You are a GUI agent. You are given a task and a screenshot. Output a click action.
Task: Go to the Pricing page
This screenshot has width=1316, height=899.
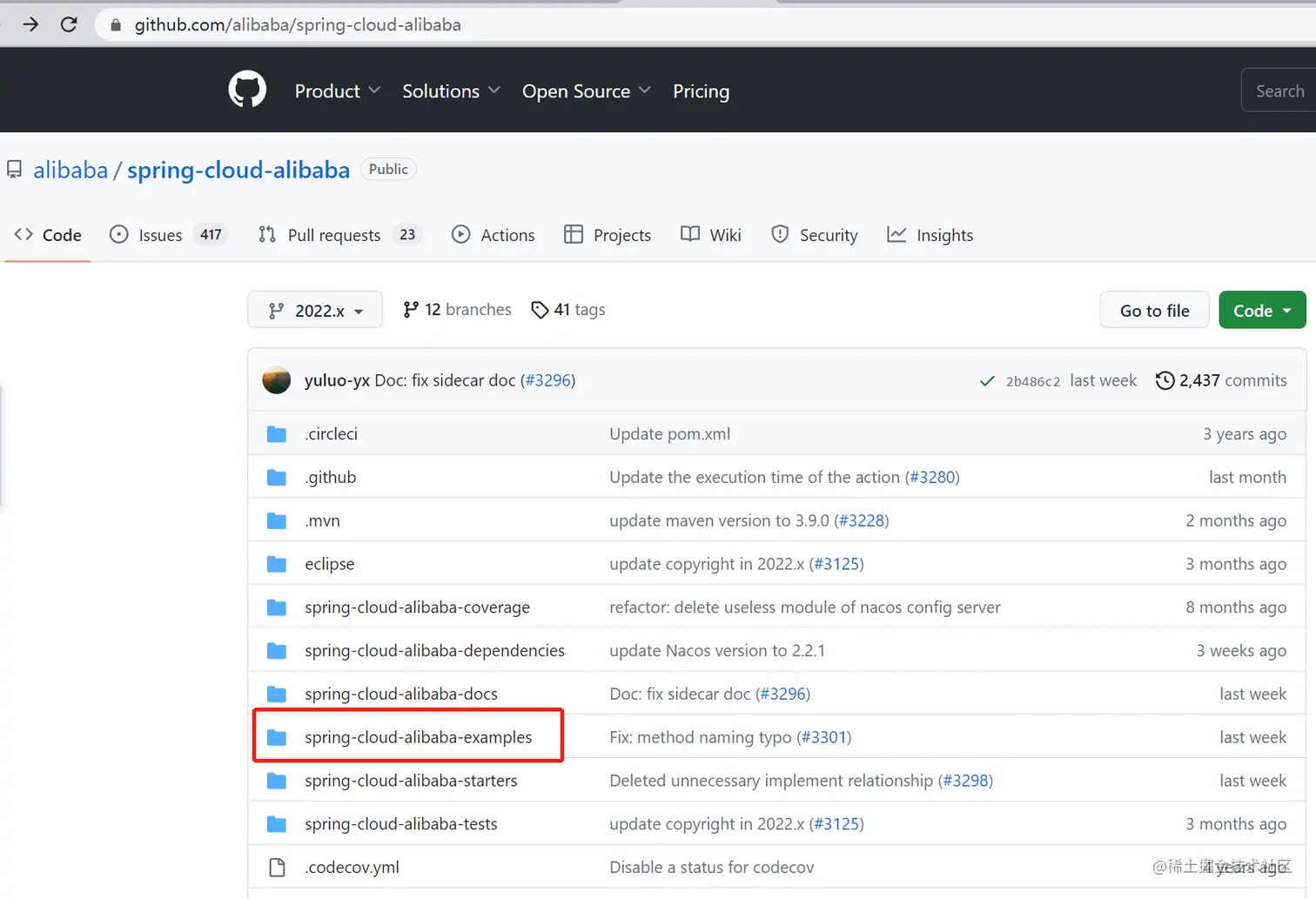click(701, 91)
